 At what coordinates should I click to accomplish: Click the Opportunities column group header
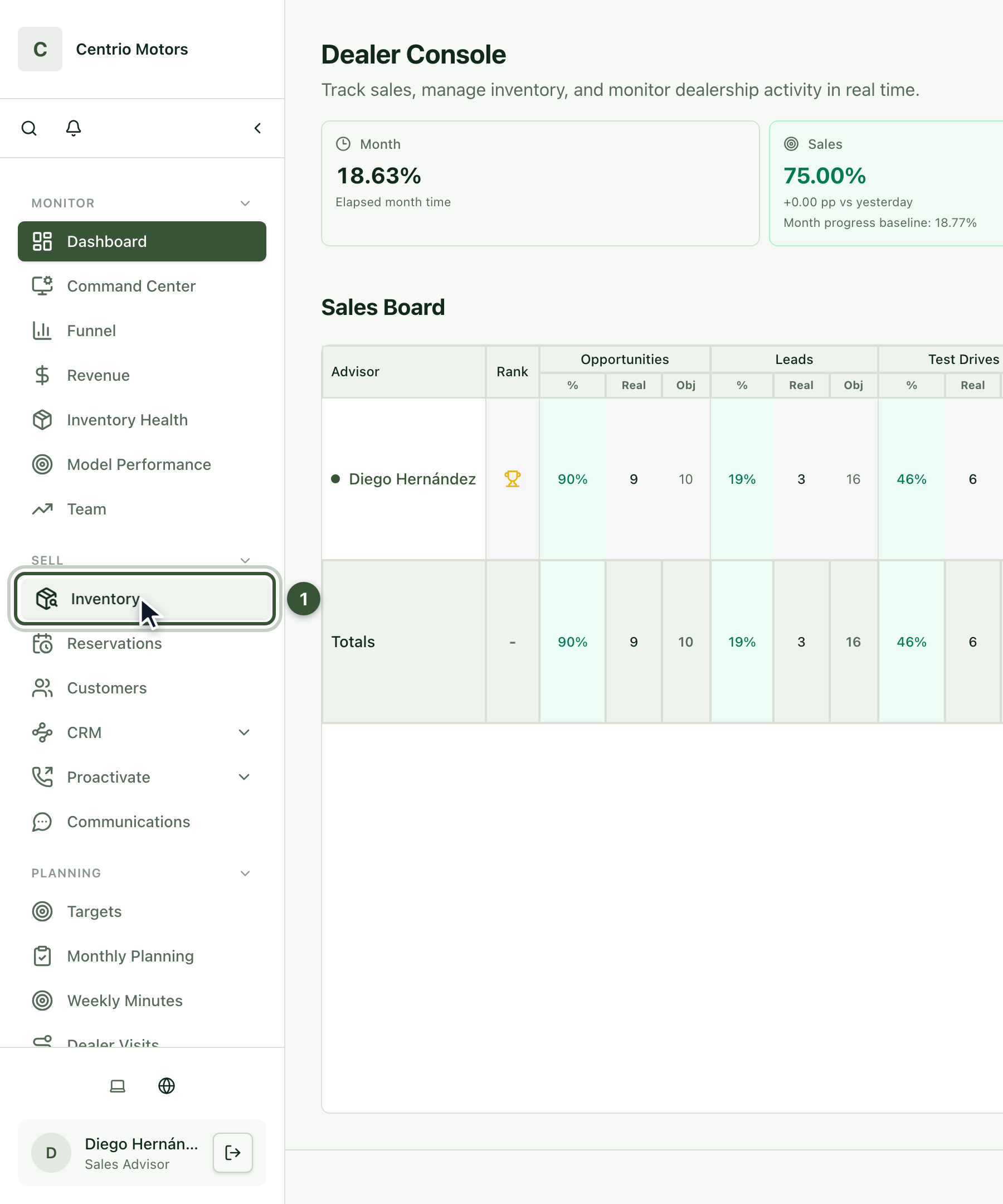(x=625, y=360)
